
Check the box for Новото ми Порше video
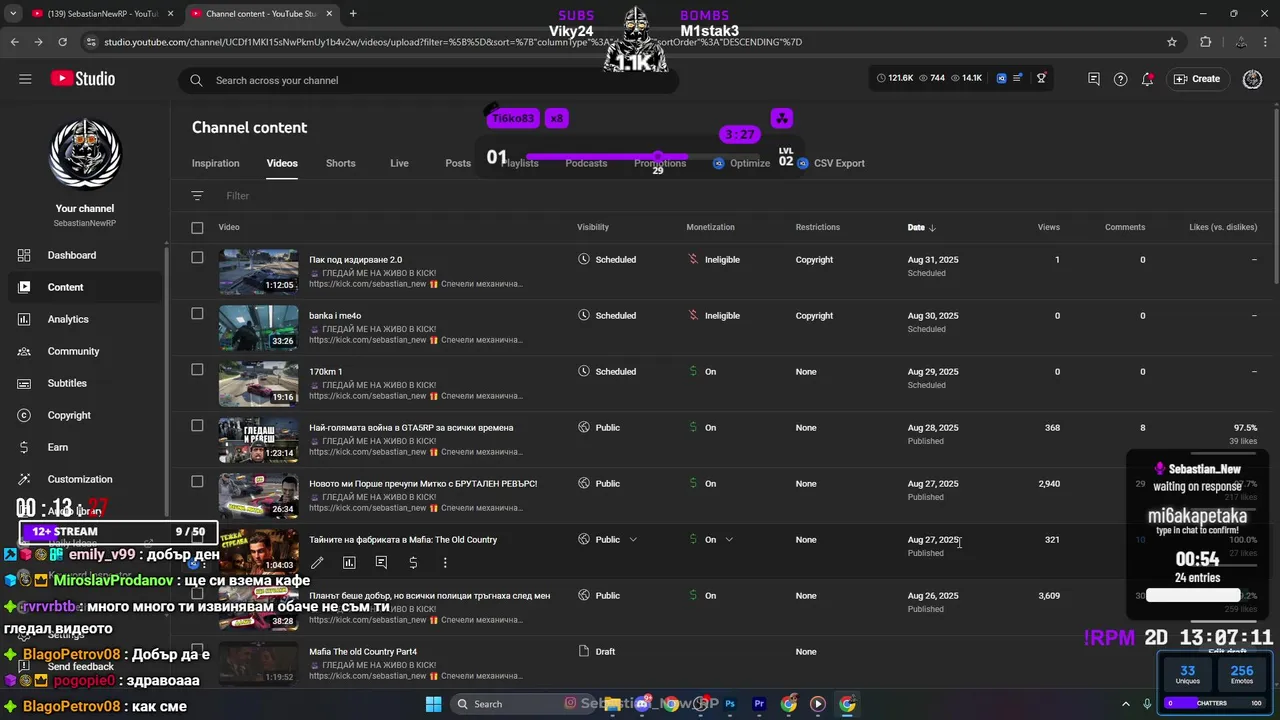[x=197, y=482]
